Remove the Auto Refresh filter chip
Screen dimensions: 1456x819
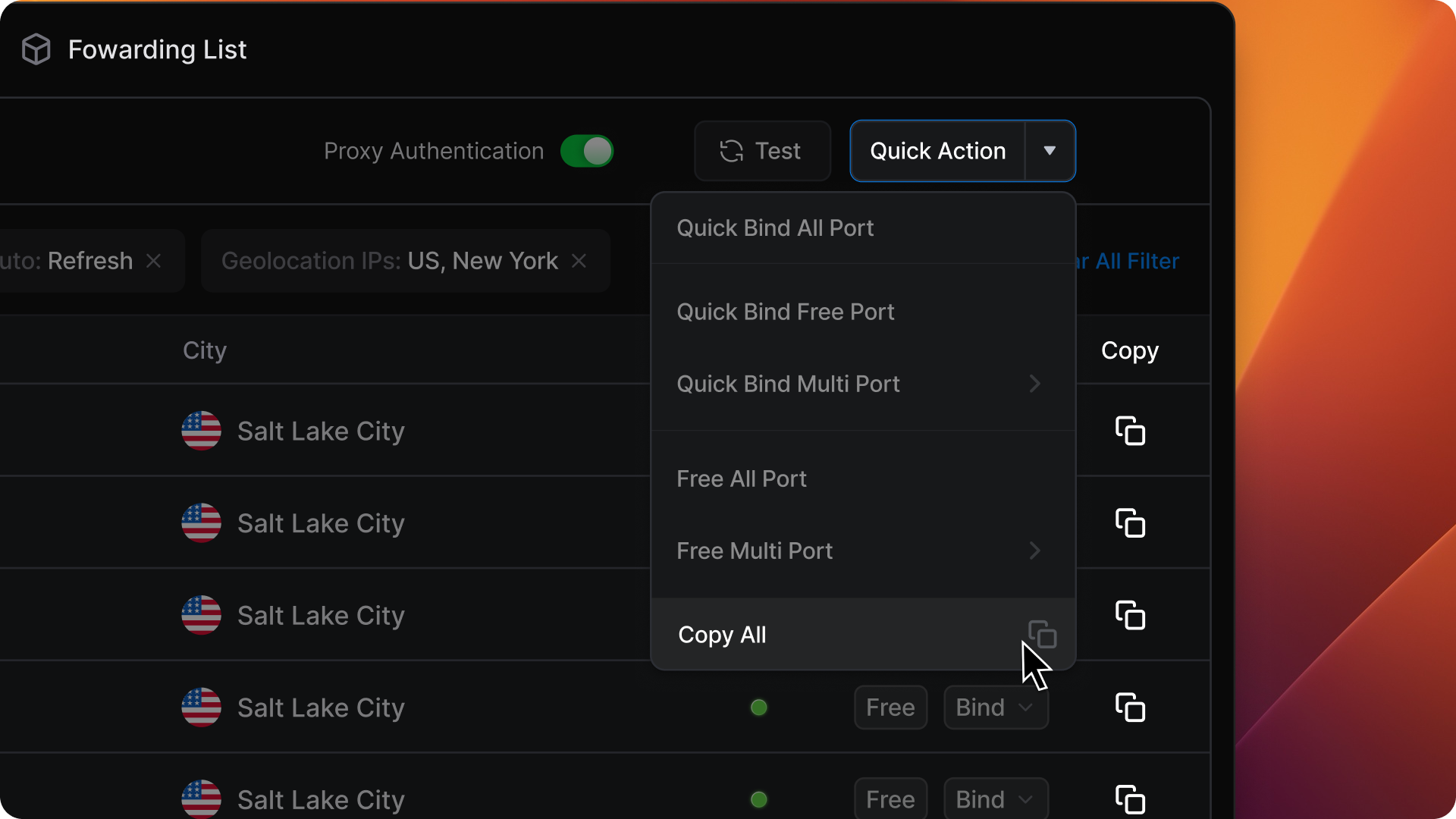click(x=154, y=261)
